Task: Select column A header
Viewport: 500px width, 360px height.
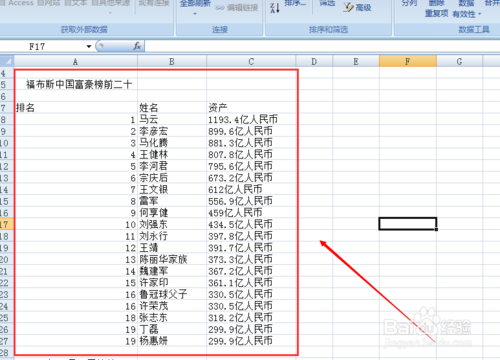Action: pyautogui.click(x=75, y=61)
